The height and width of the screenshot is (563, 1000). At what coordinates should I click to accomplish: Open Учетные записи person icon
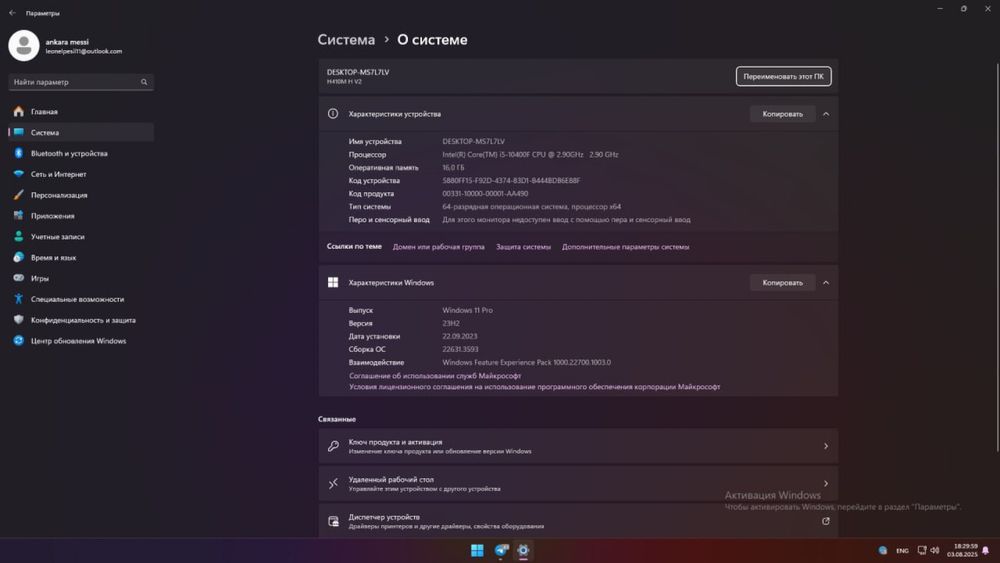(18, 237)
